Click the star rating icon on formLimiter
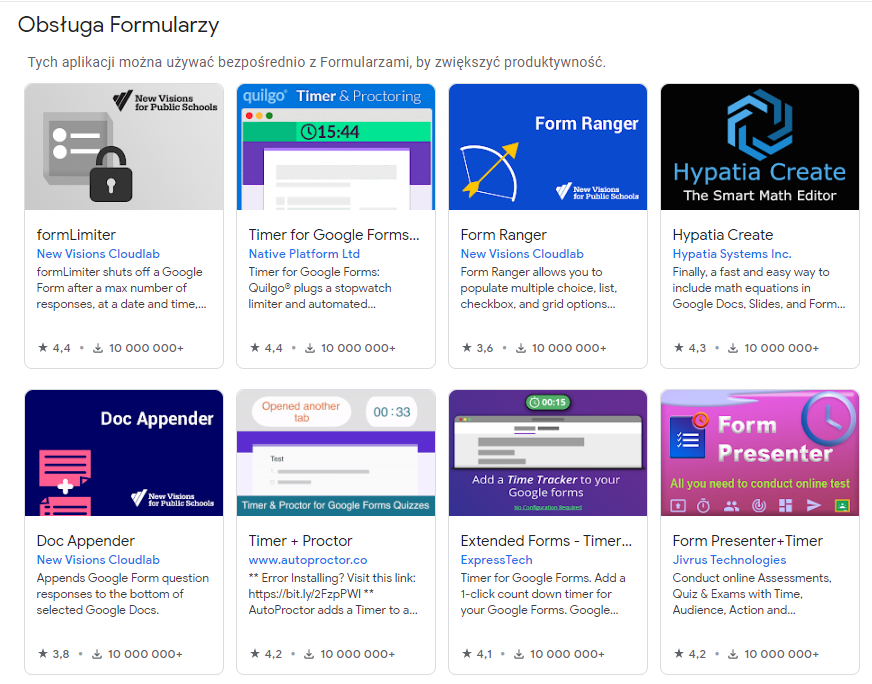Screen dimensions: 872x684 point(42,348)
